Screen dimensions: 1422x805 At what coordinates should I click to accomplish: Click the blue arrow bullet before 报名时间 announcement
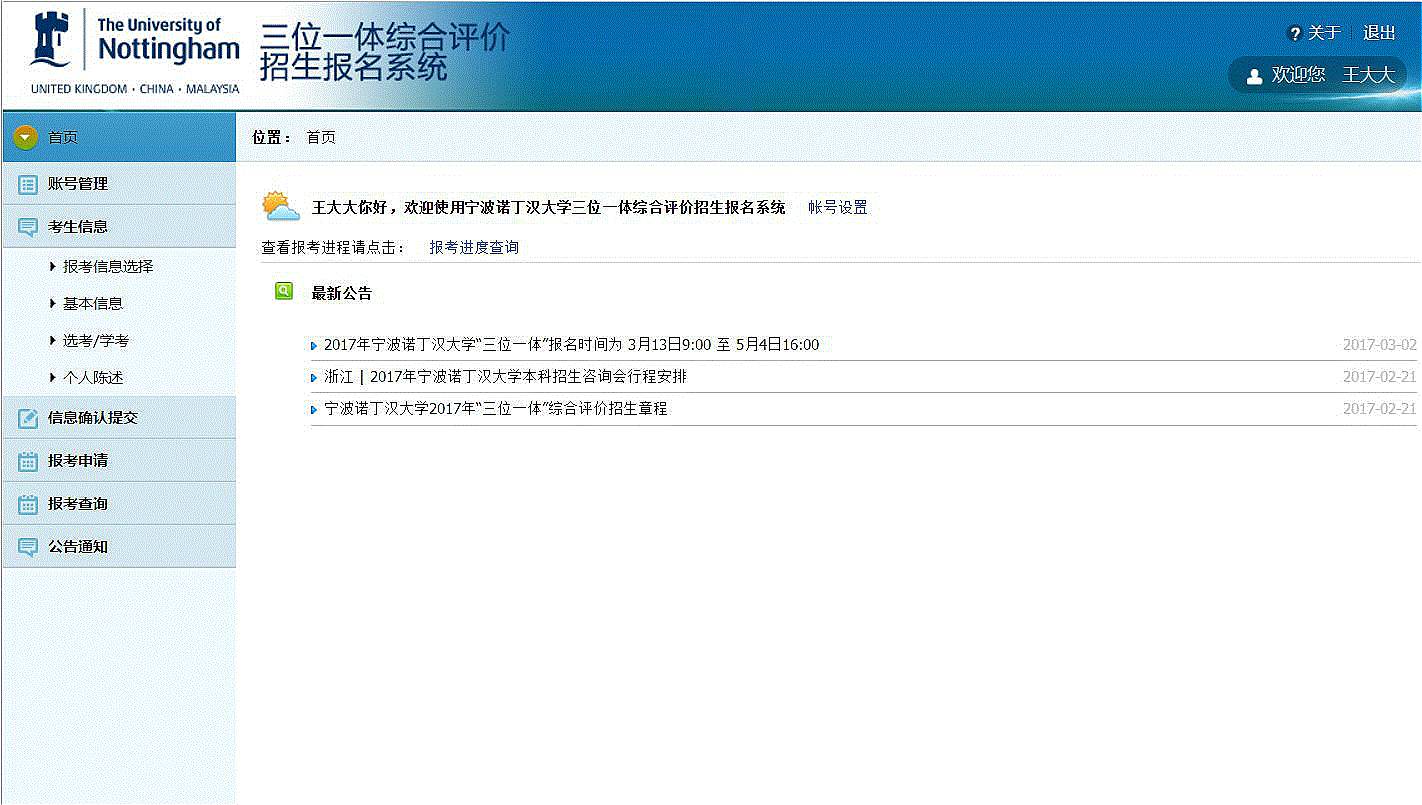[314, 346]
